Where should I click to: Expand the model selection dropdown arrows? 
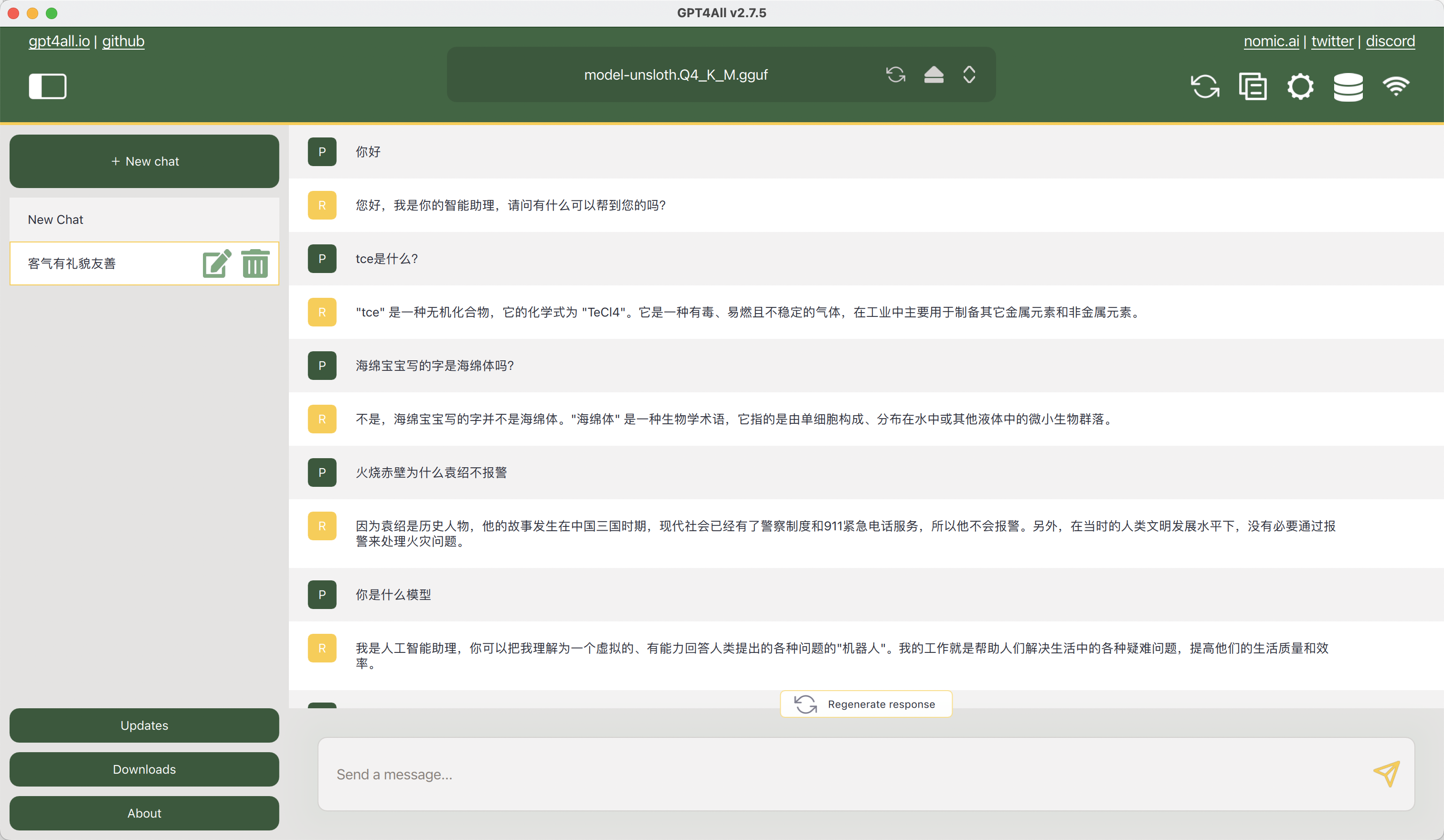969,74
